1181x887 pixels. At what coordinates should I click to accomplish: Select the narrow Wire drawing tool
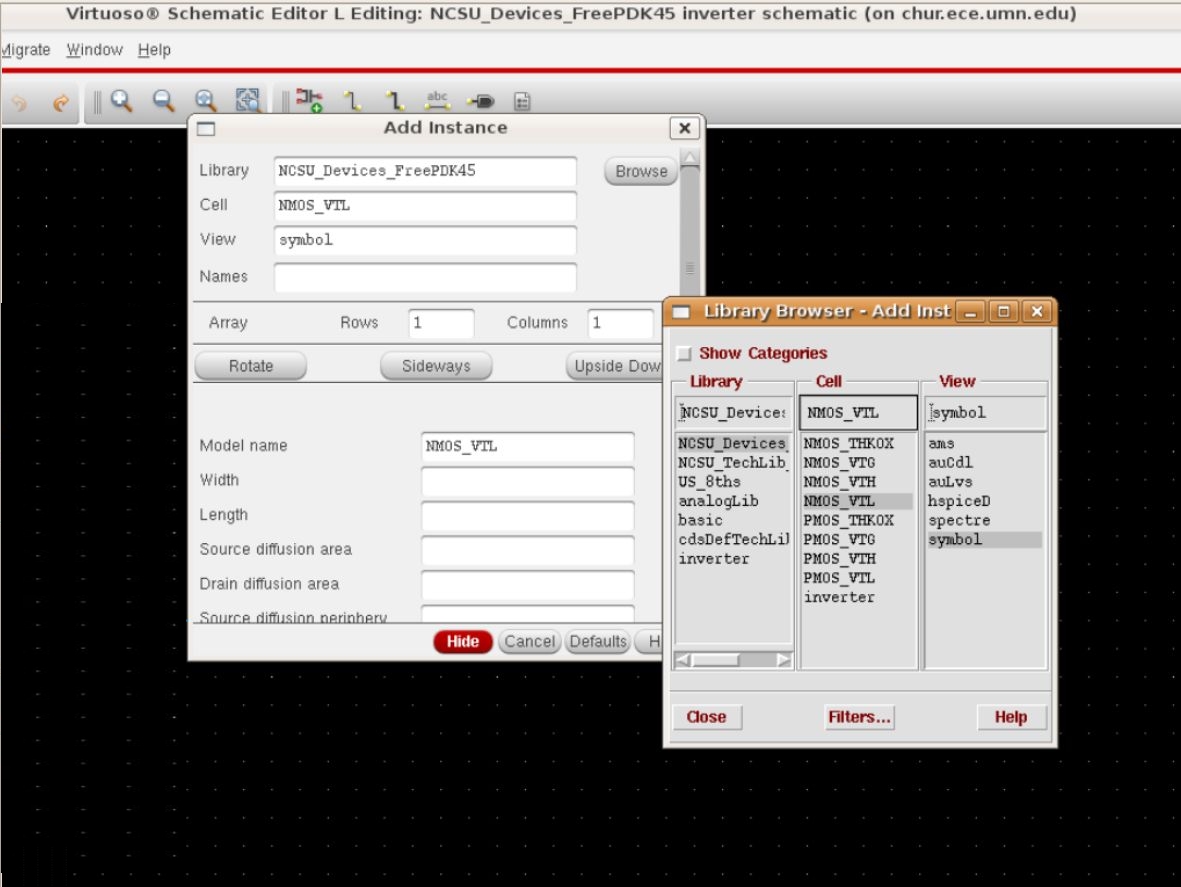point(350,100)
